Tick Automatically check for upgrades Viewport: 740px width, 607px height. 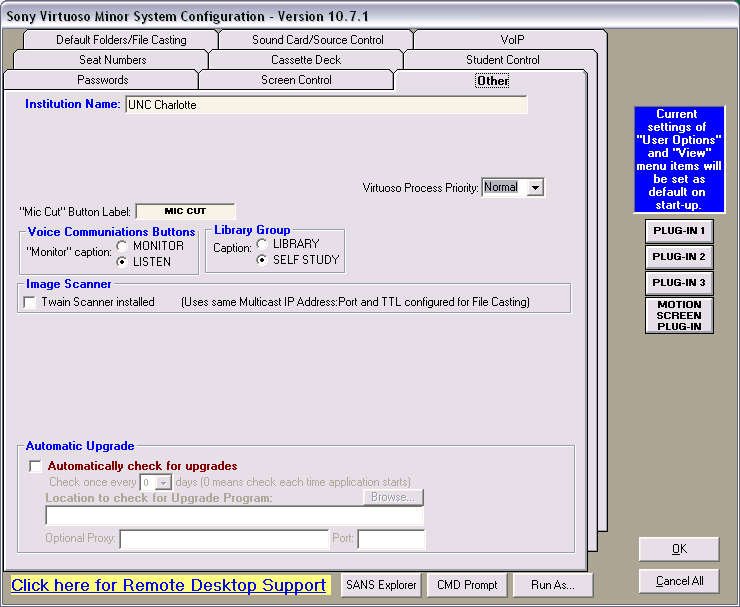pos(36,466)
